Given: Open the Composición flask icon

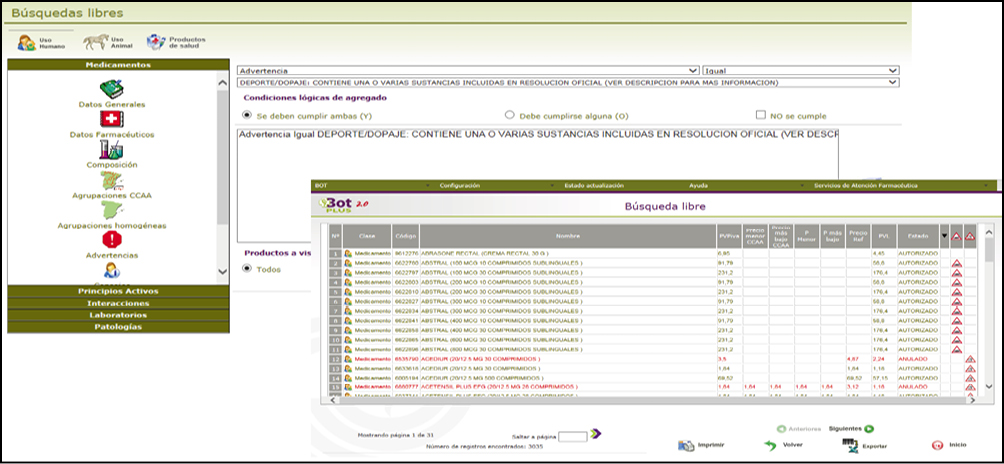Looking at the screenshot, I should pyautogui.click(x=111, y=151).
